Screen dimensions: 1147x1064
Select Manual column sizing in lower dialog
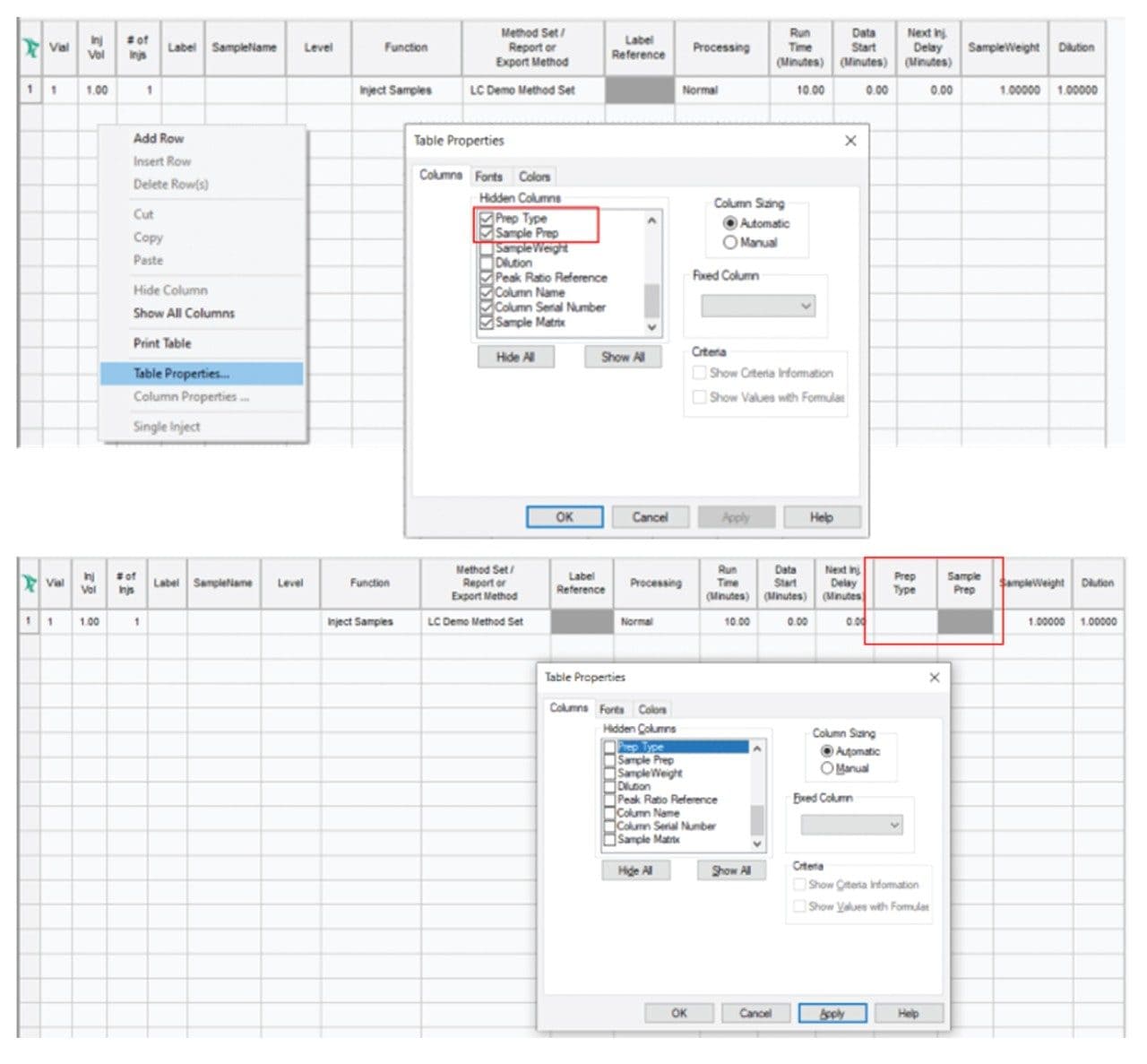point(826,769)
